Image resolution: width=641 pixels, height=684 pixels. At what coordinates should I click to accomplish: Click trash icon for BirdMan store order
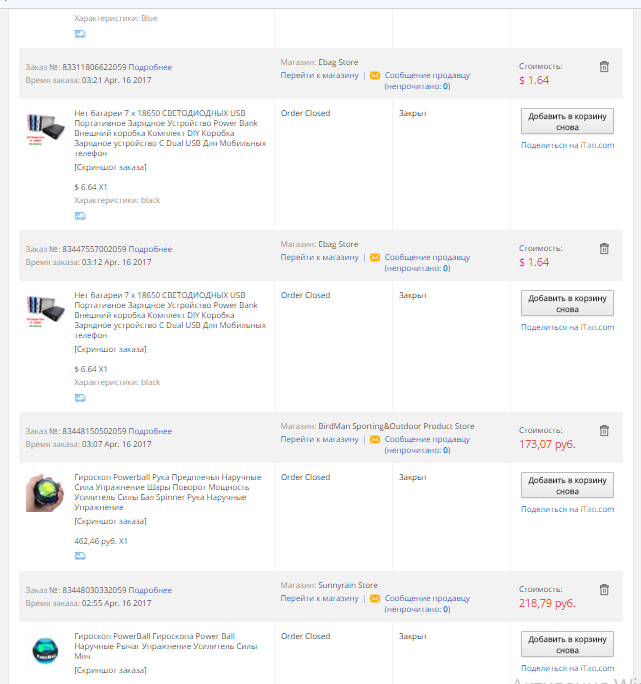click(x=604, y=431)
